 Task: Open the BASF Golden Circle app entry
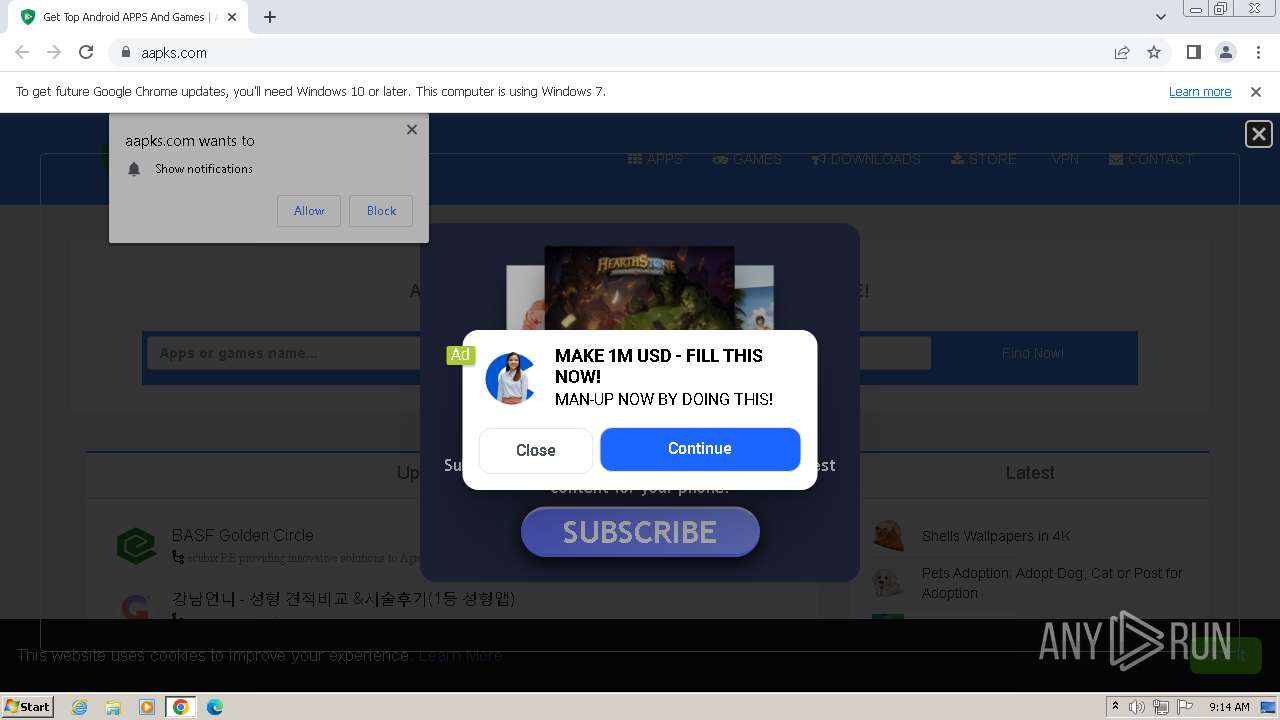pyautogui.click(x=243, y=535)
